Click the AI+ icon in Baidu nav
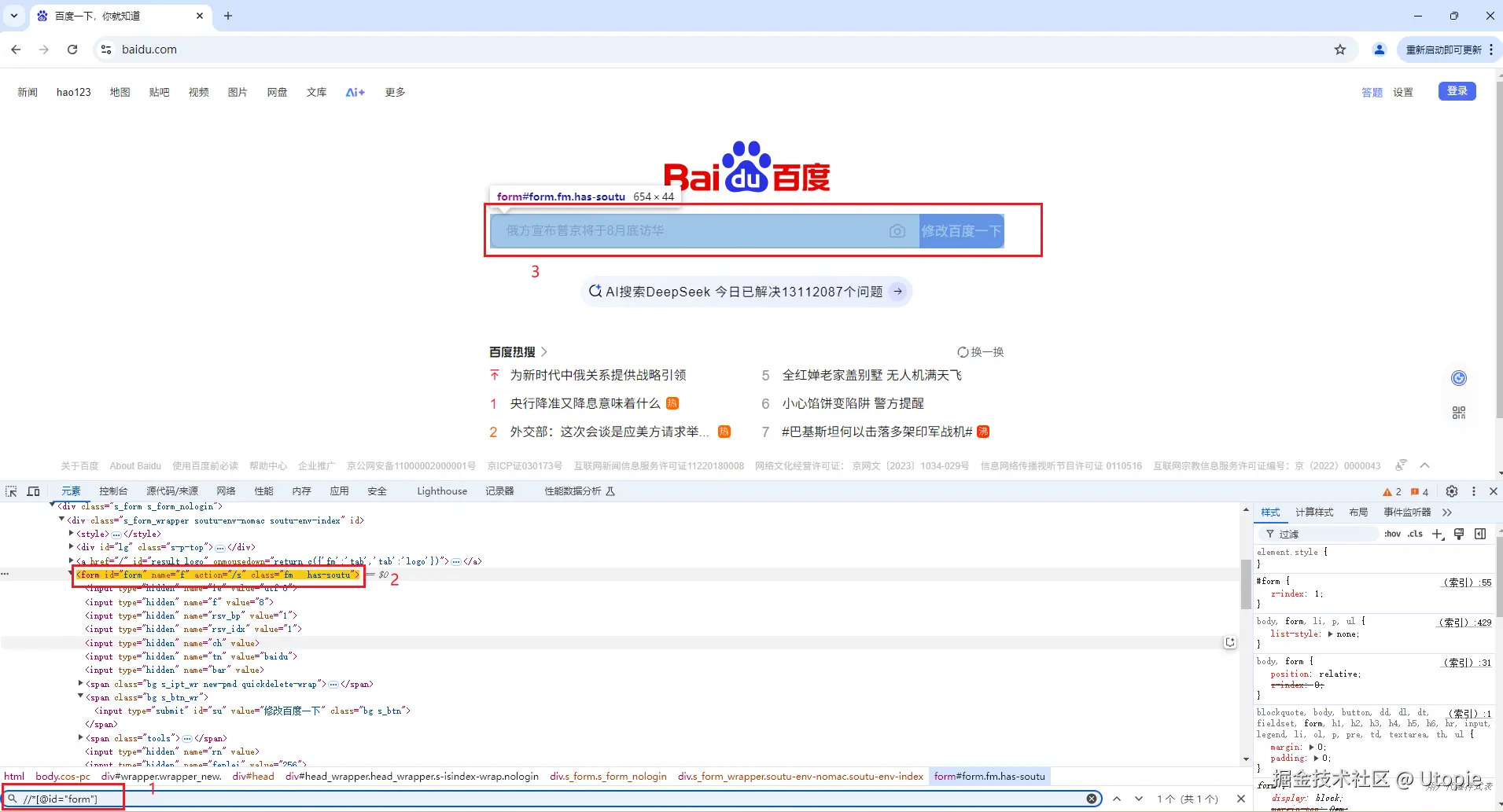Viewport: 1503px width, 812px height. pos(355,92)
